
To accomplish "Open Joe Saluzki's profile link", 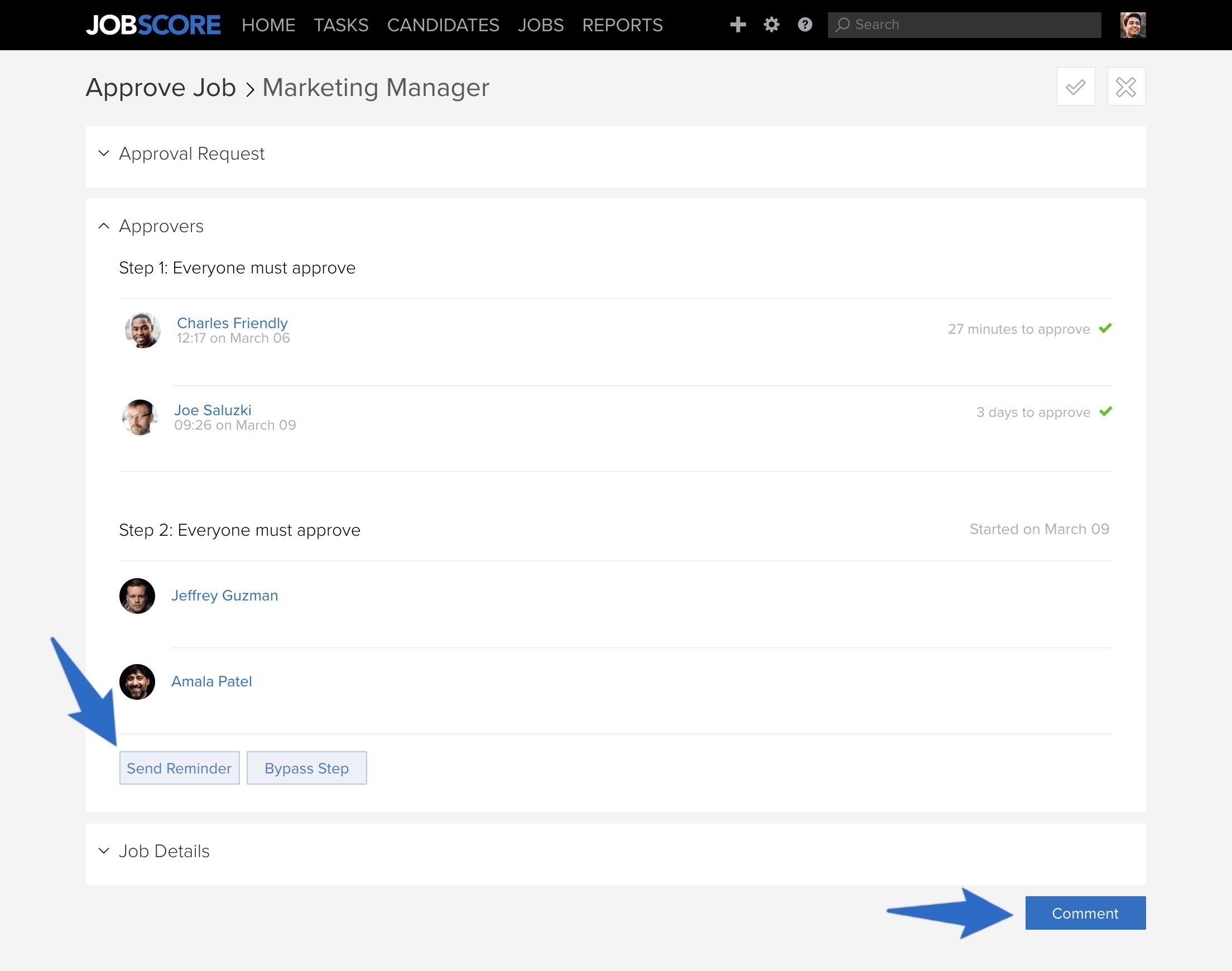I will tap(213, 410).
